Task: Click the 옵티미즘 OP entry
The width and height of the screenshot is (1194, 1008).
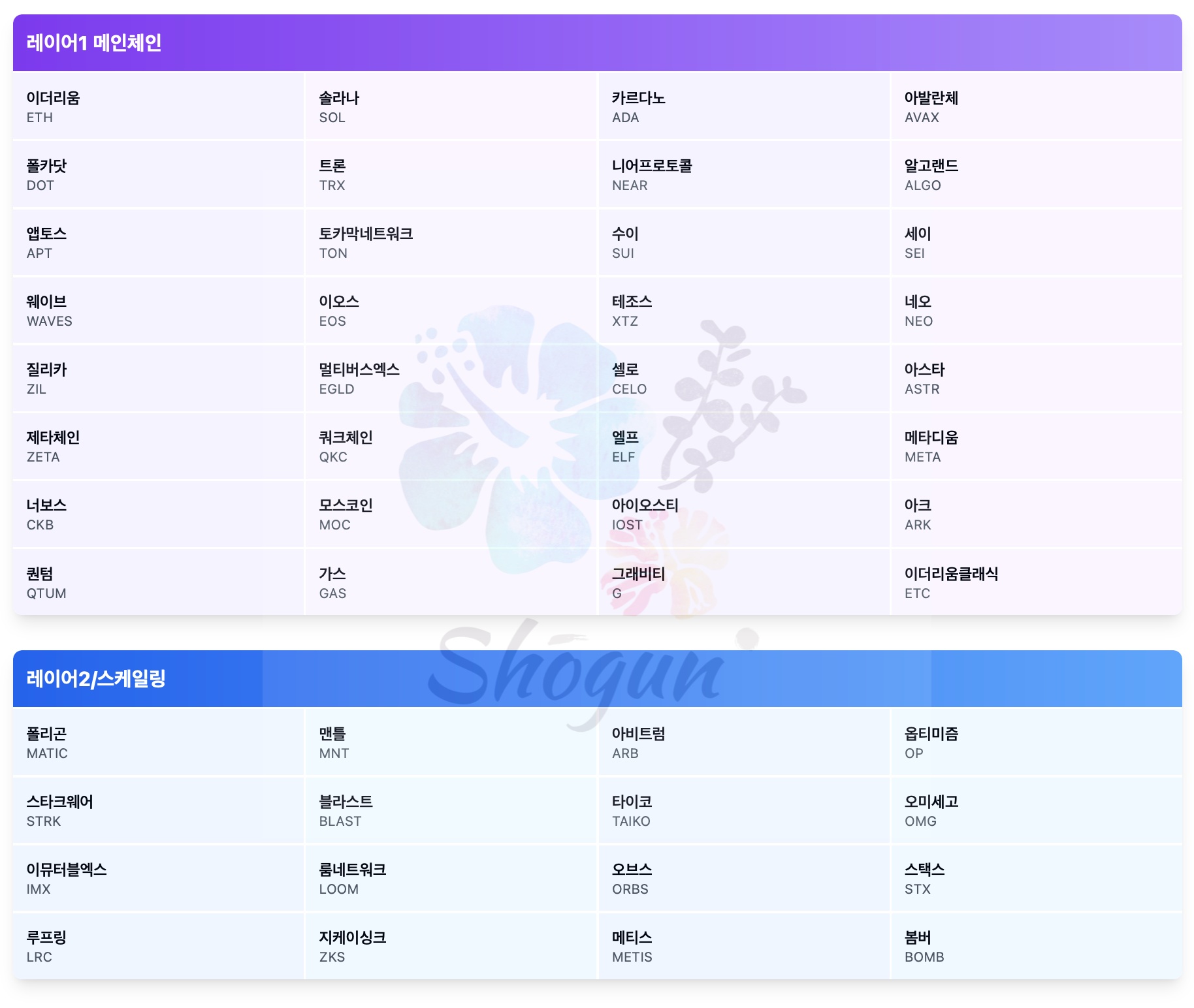Action: pos(1037,742)
